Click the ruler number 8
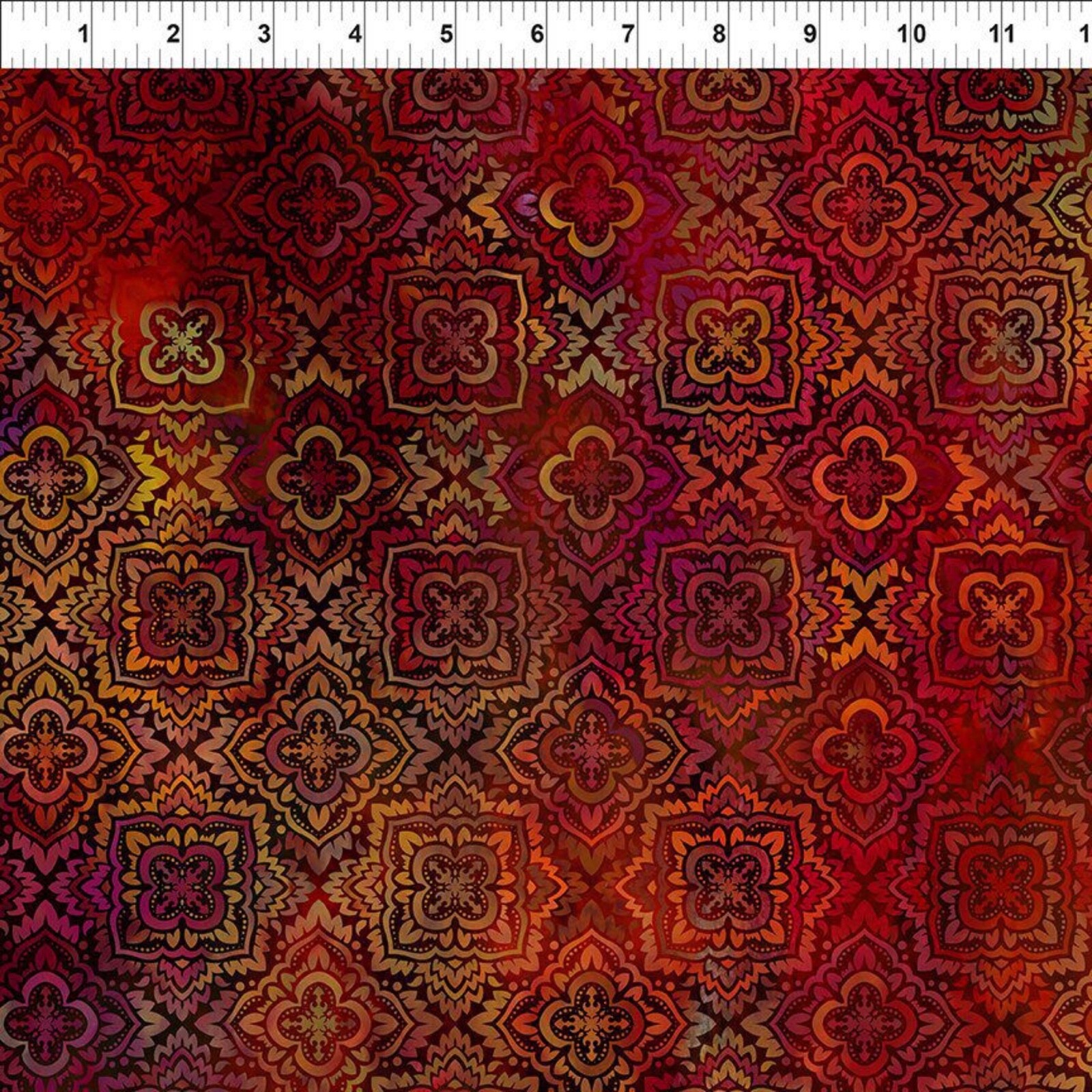The height and width of the screenshot is (1092, 1092). (719, 33)
